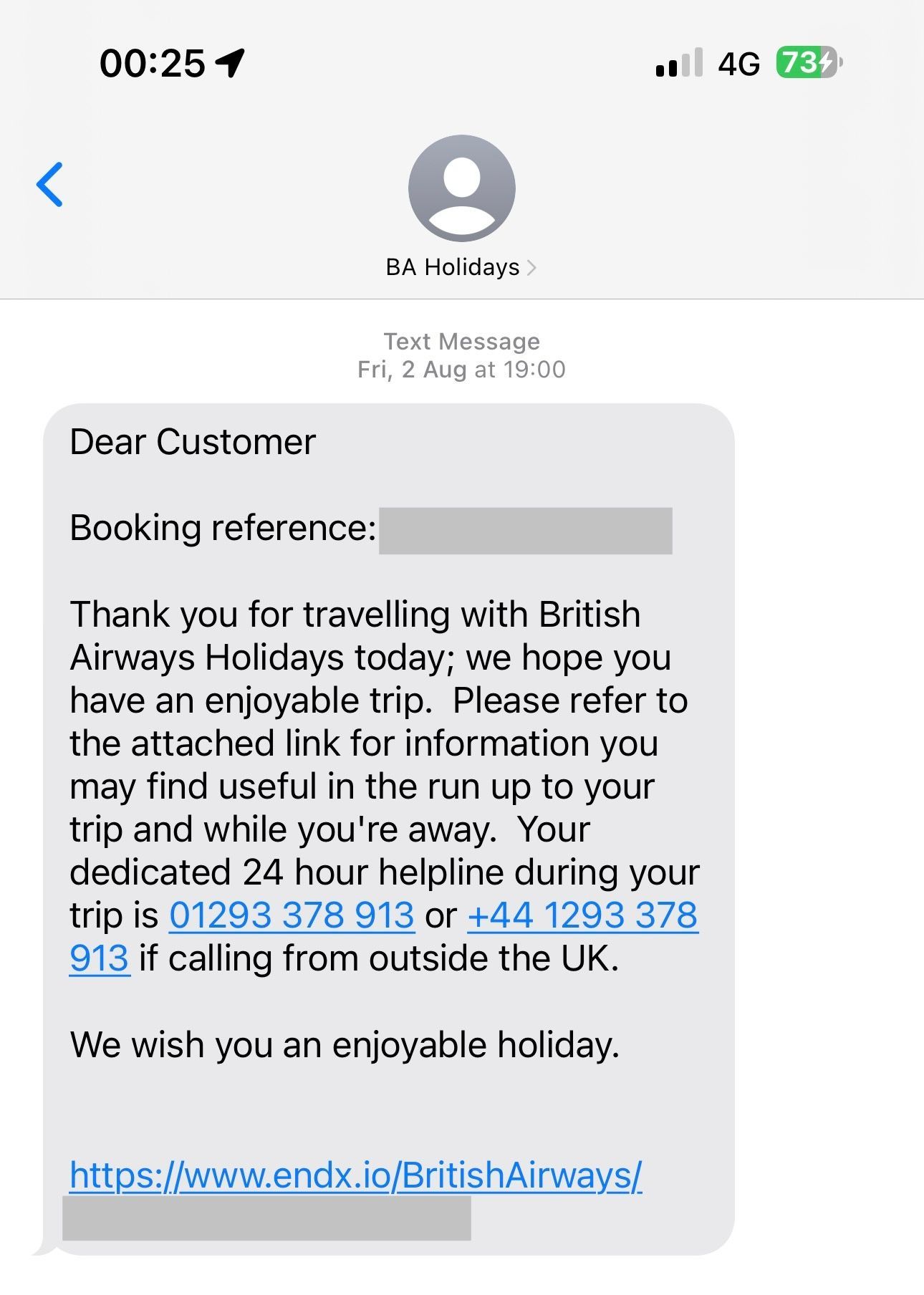Tap the redacted URL portion below link

(x=267, y=1218)
